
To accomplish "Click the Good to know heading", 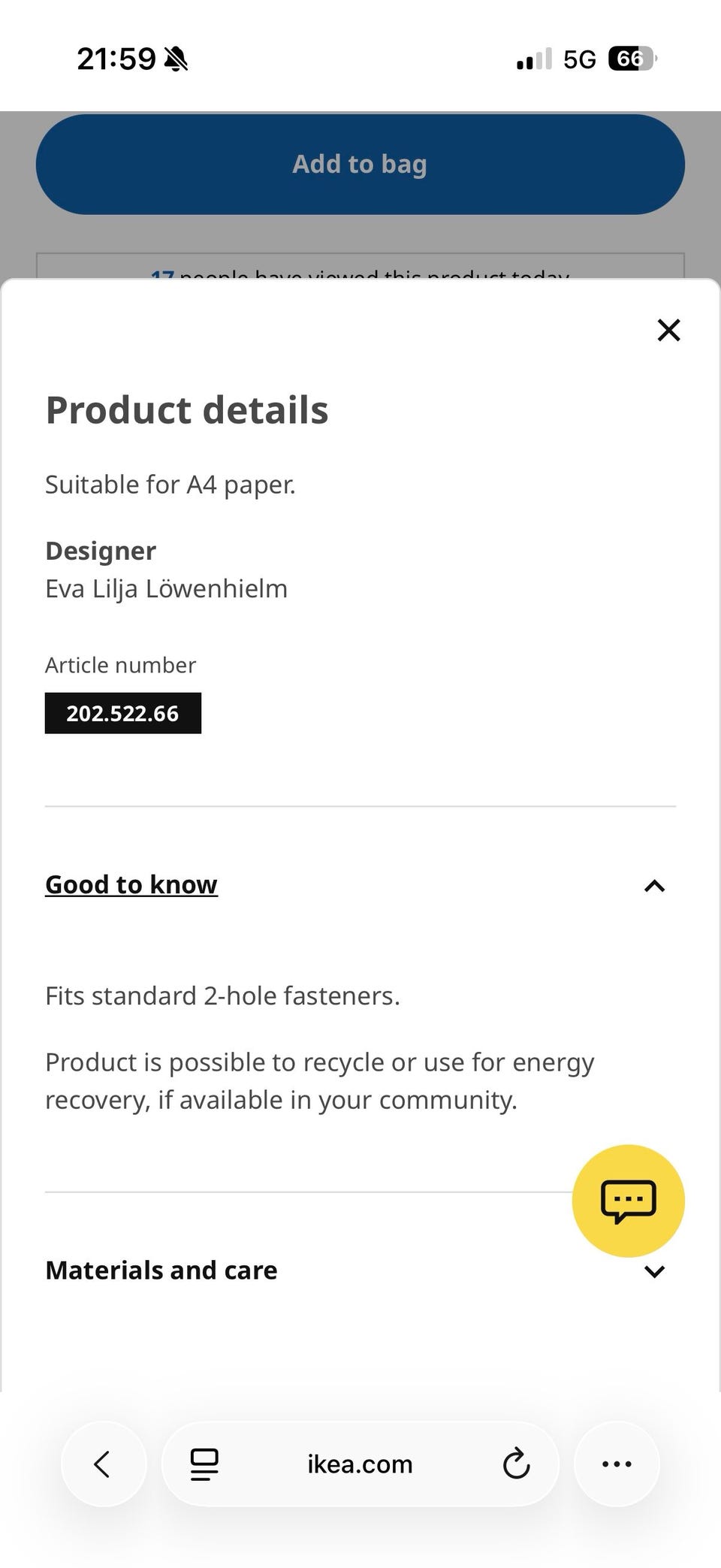I will pyautogui.click(x=131, y=884).
